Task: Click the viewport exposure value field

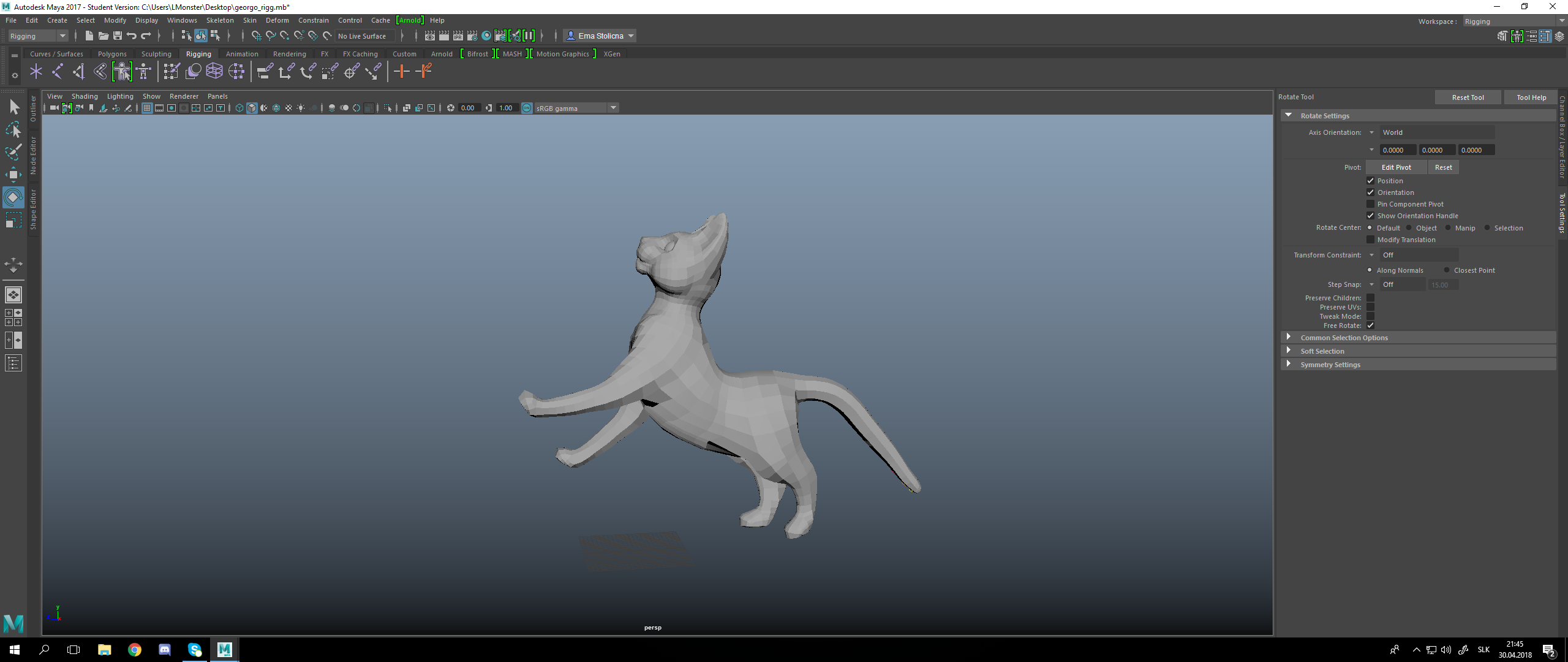Action: point(469,108)
